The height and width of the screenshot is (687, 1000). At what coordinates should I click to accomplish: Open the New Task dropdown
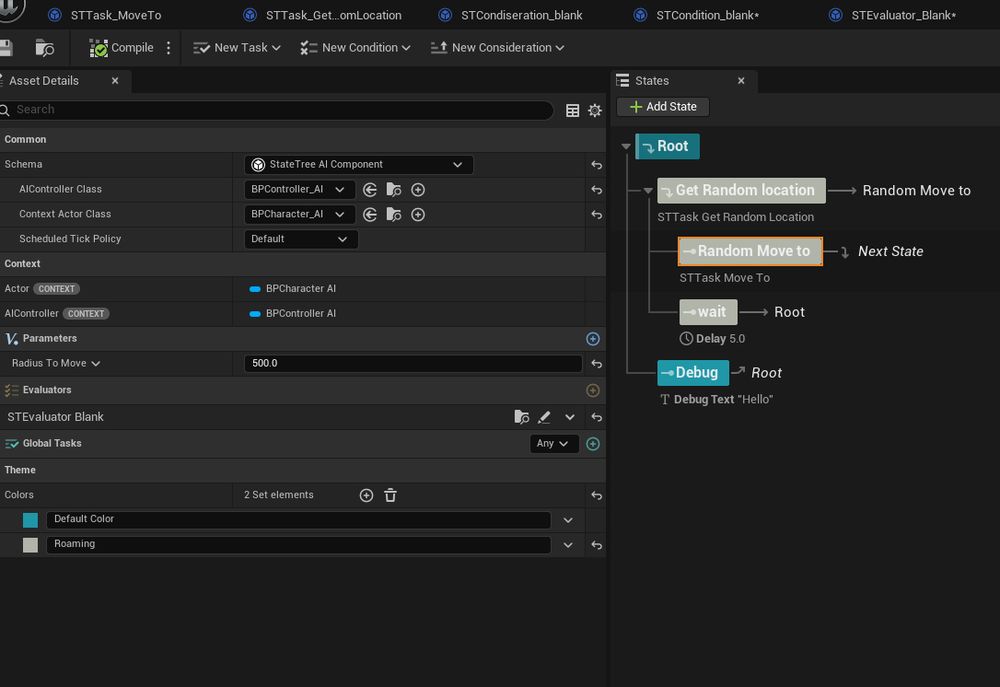(x=237, y=48)
